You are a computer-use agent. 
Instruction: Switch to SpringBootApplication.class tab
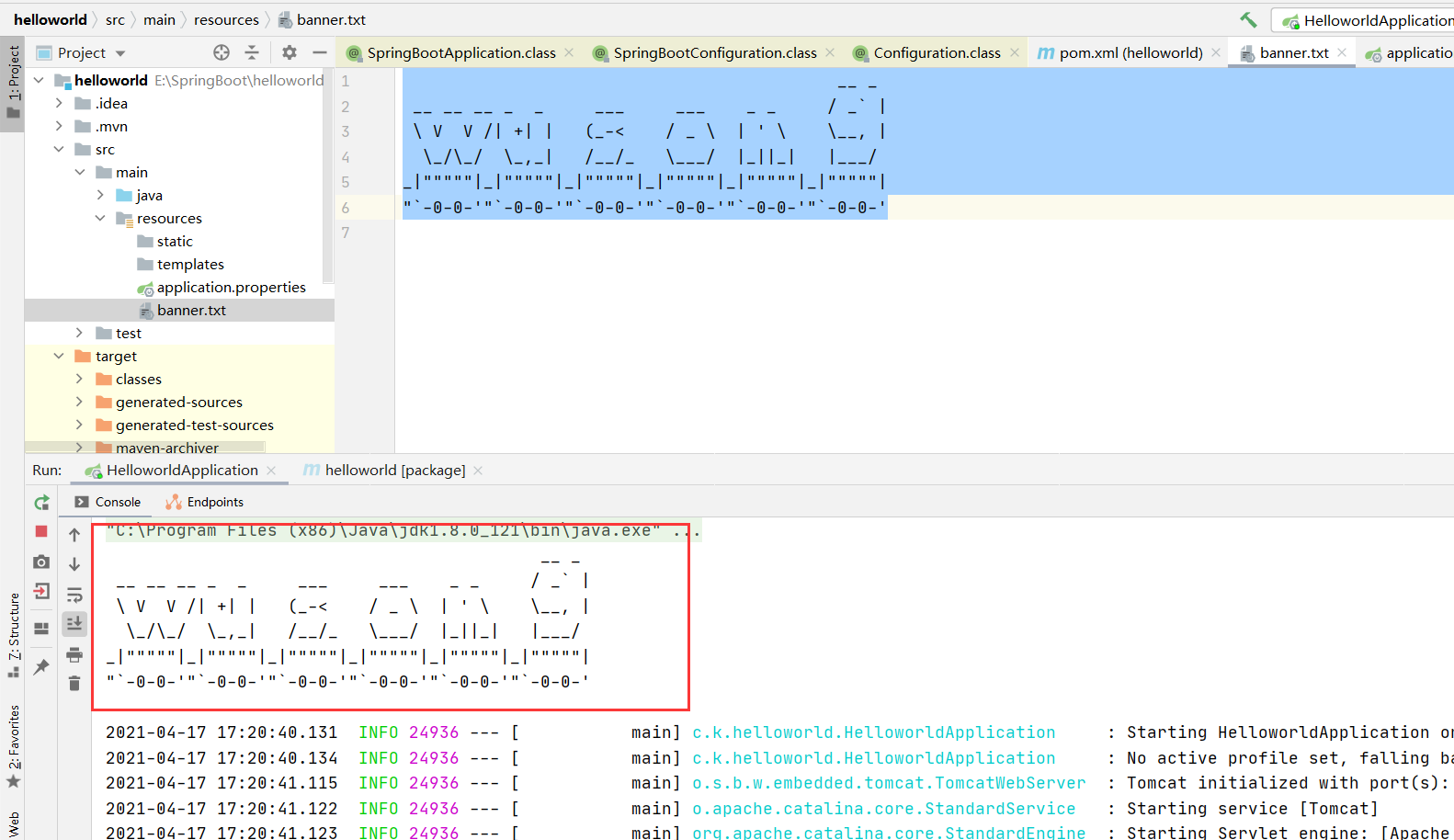click(x=460, y=52)
